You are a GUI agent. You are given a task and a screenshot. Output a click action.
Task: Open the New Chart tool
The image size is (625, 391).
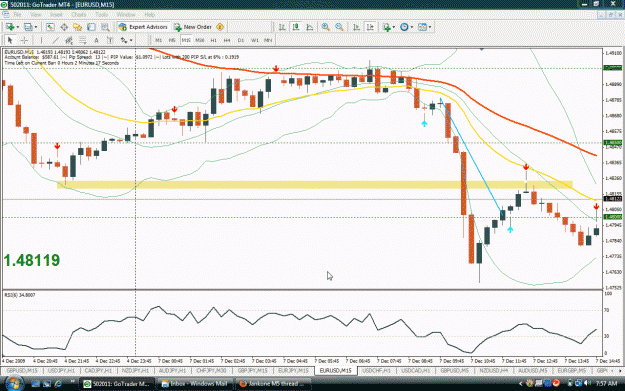(10, 27)
